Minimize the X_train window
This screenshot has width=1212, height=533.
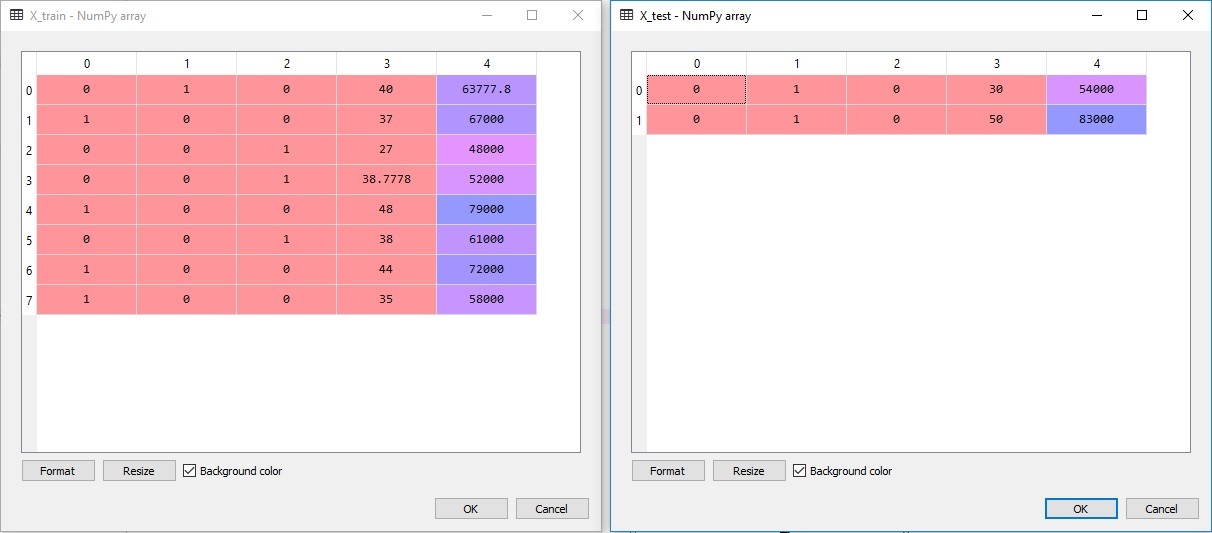[x=486, y=15]
